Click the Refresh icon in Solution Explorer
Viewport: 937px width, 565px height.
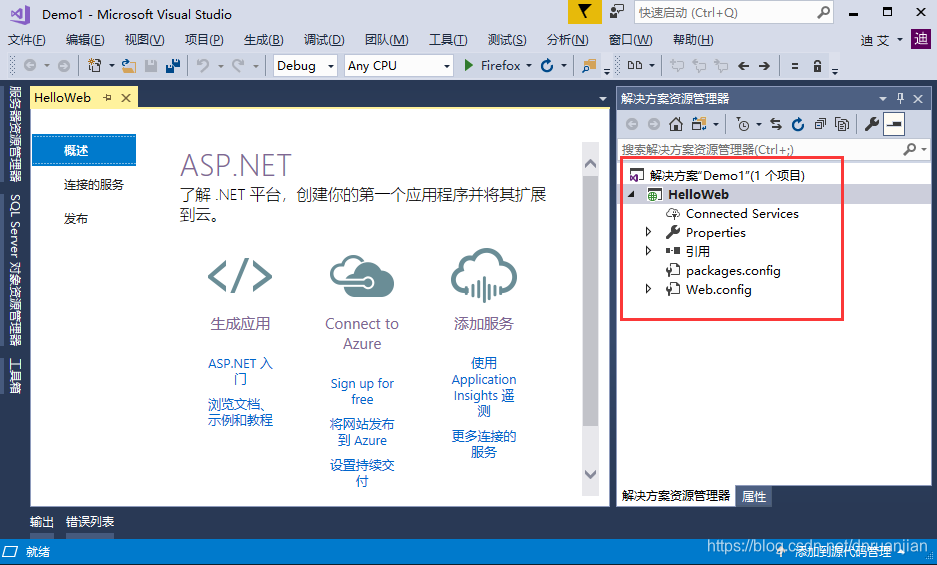tap(798, 124)
